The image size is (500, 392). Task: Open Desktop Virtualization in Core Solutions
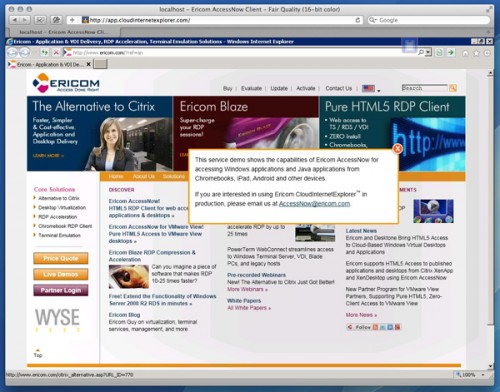(x=62, y=207)
